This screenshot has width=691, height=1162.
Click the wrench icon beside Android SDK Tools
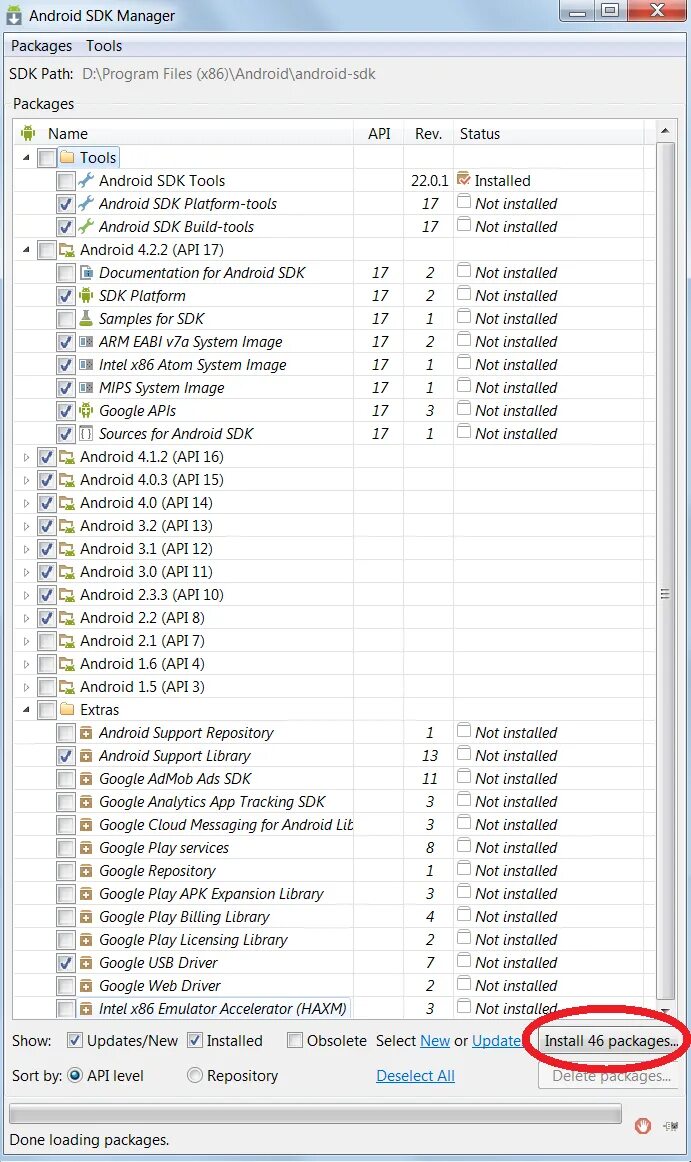(86, 180)
